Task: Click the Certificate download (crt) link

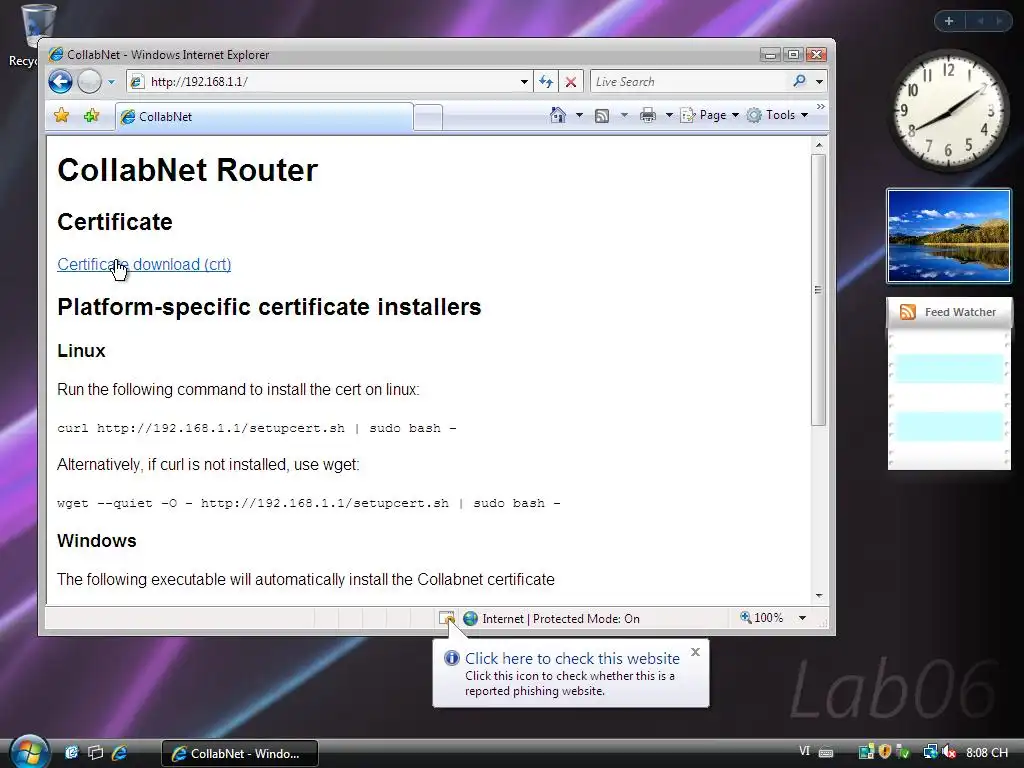Action: (144, 264)
